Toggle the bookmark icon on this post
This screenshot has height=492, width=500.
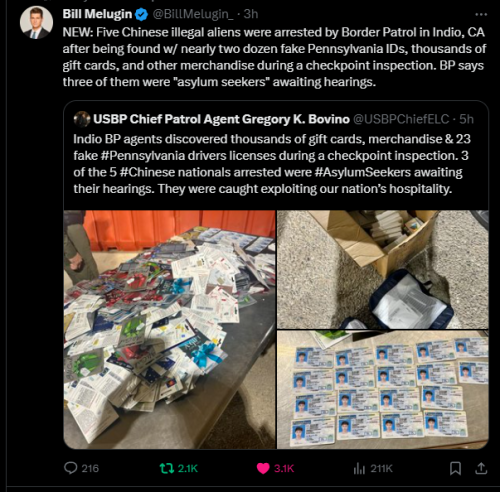coord(455,468)
